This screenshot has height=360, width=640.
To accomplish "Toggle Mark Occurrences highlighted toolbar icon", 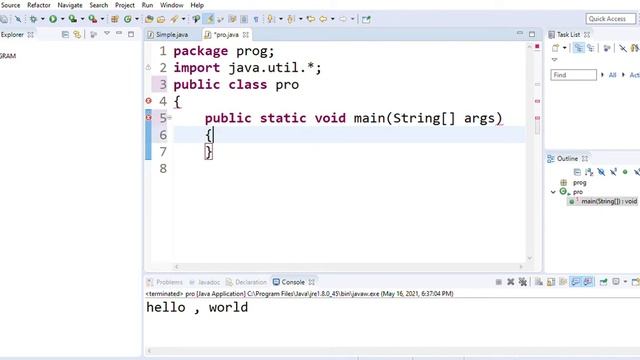I will [x=209, y=19].
